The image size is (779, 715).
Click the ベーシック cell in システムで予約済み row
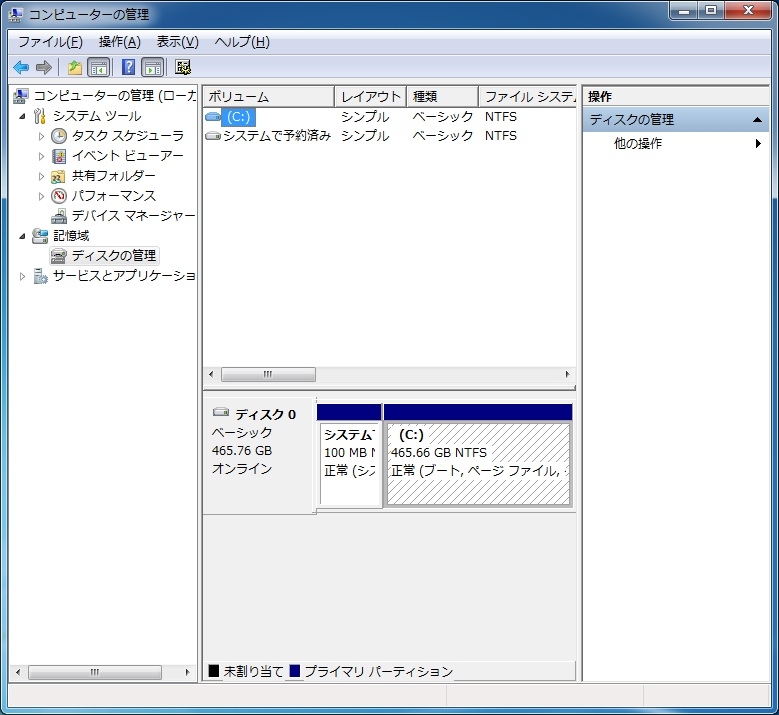[442, 136]
